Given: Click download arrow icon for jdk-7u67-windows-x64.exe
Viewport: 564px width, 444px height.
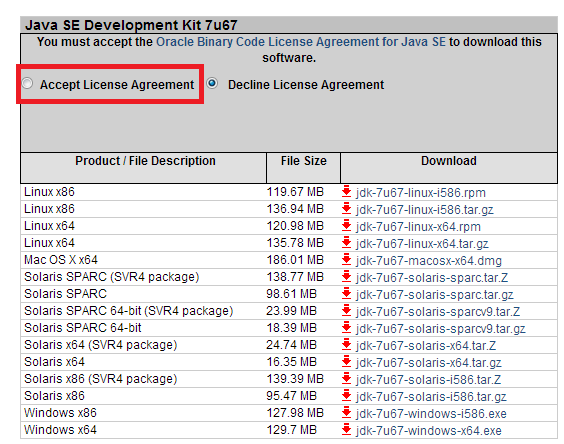Looking at the screenshot, I should click(x=346, y=430).
